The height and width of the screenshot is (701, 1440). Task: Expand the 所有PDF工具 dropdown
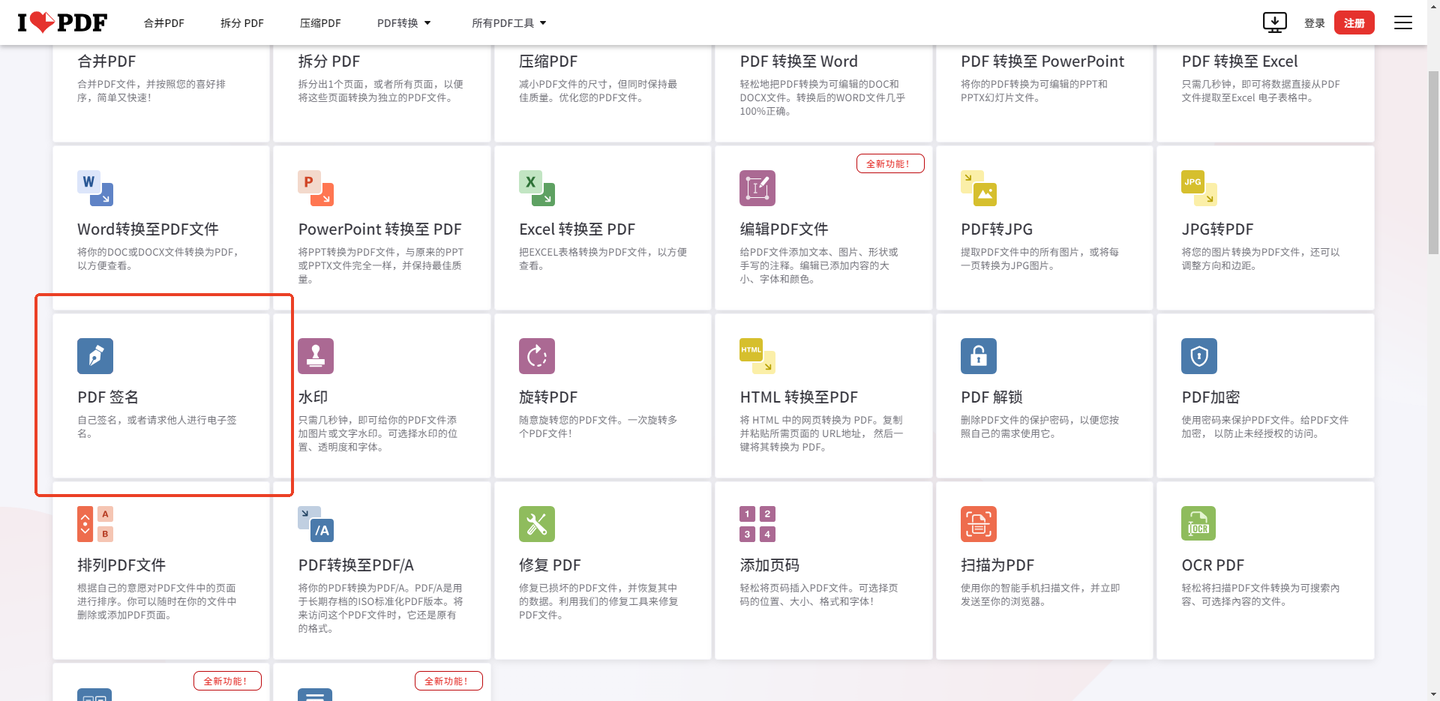point(509,22)
